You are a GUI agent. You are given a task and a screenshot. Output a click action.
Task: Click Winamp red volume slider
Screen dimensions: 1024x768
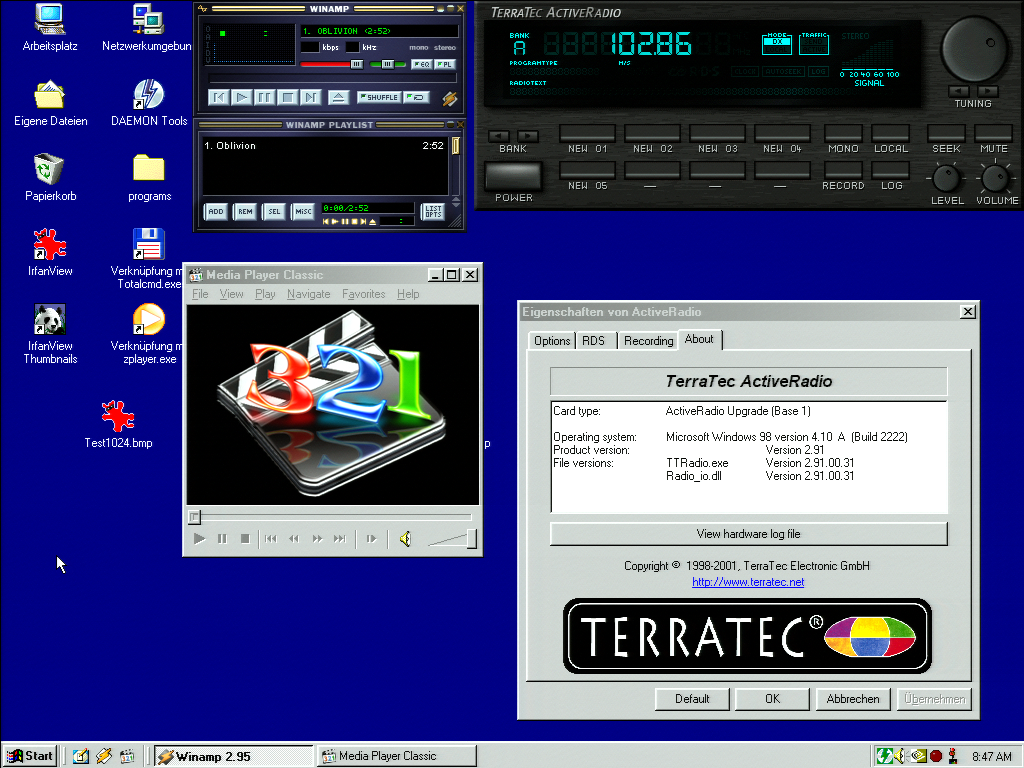[x=332, y=64]
